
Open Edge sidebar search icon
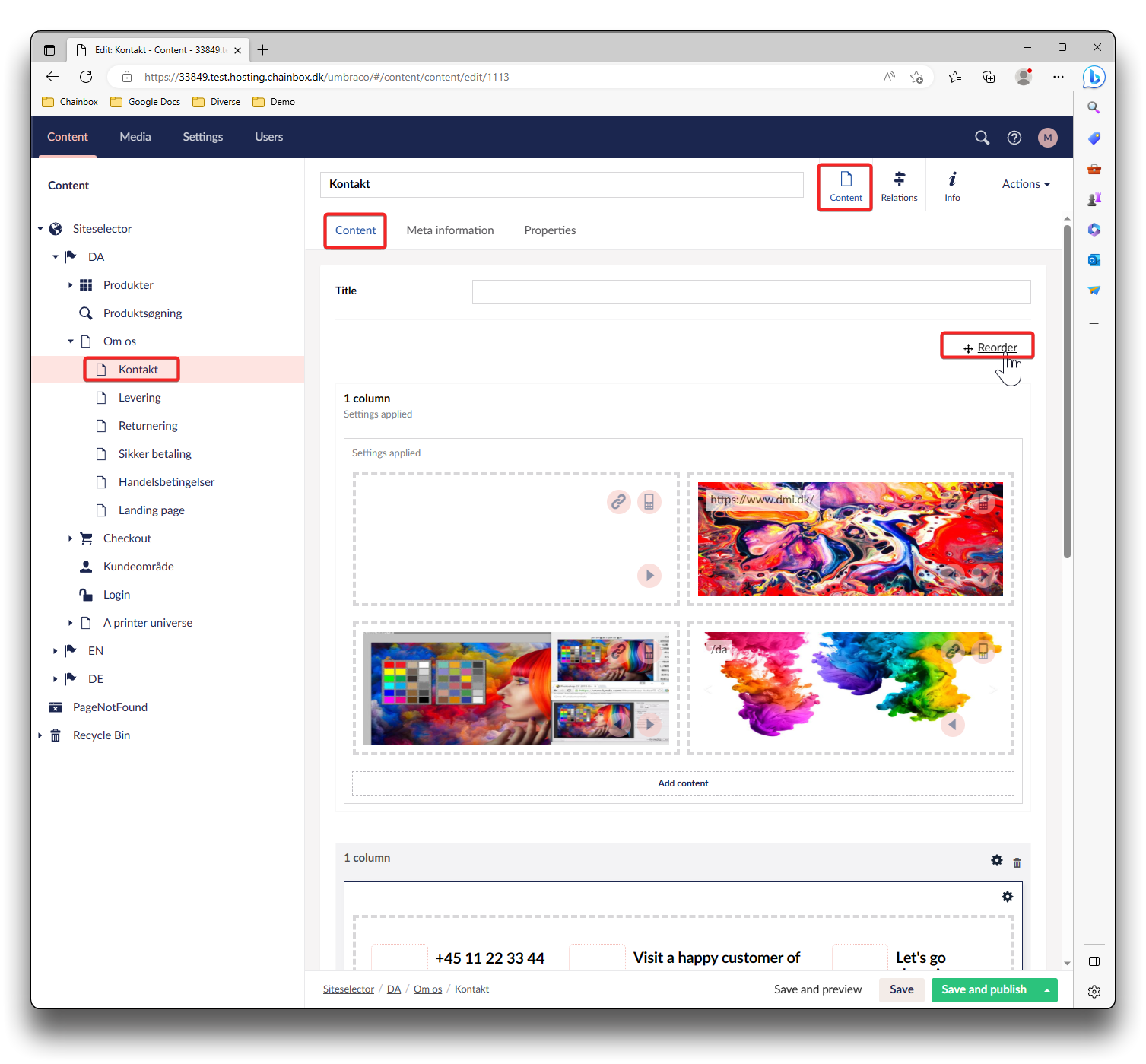point(1094,108)
